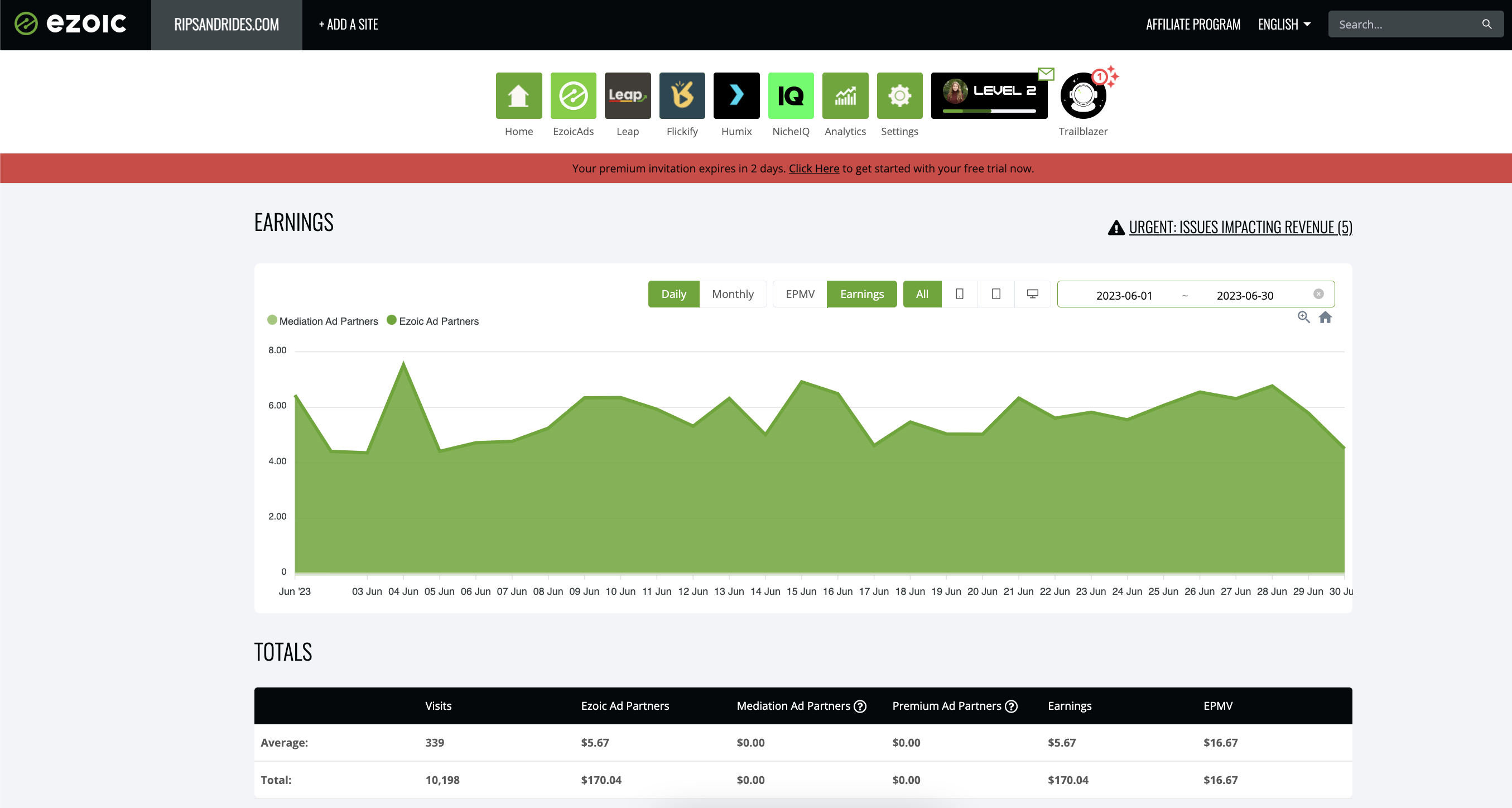The image size is (1512, 808).
Task: Click the Average row label
Action: point(284,742)
